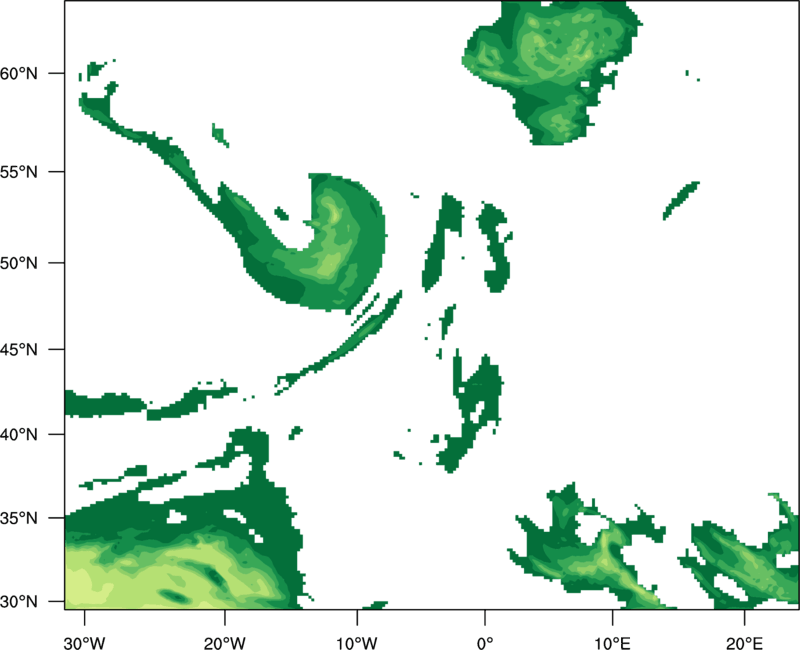
Task: Click the 55°N latitude label
Action: pos(19,171)
